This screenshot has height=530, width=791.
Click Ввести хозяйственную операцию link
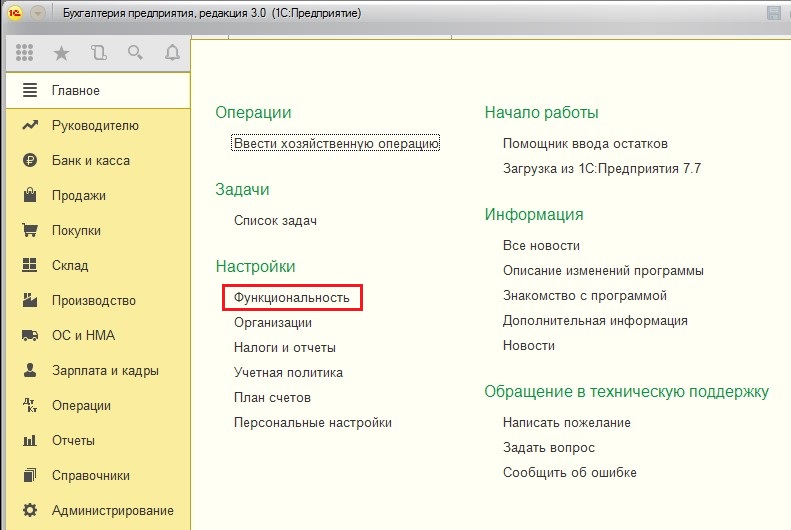(335, 143)
